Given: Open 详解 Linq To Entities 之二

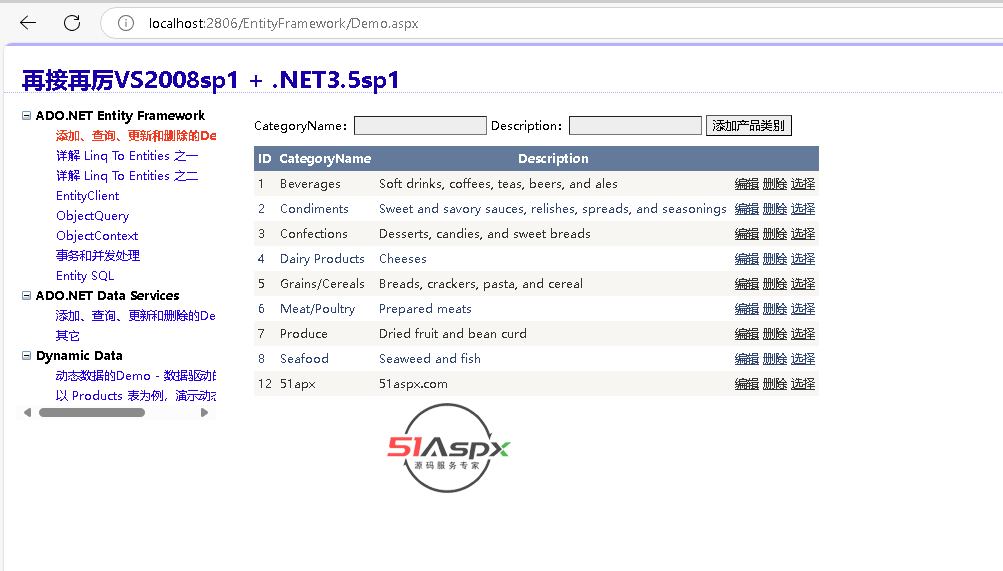Looking at the screenshot, I should click(x=127, y=176).
